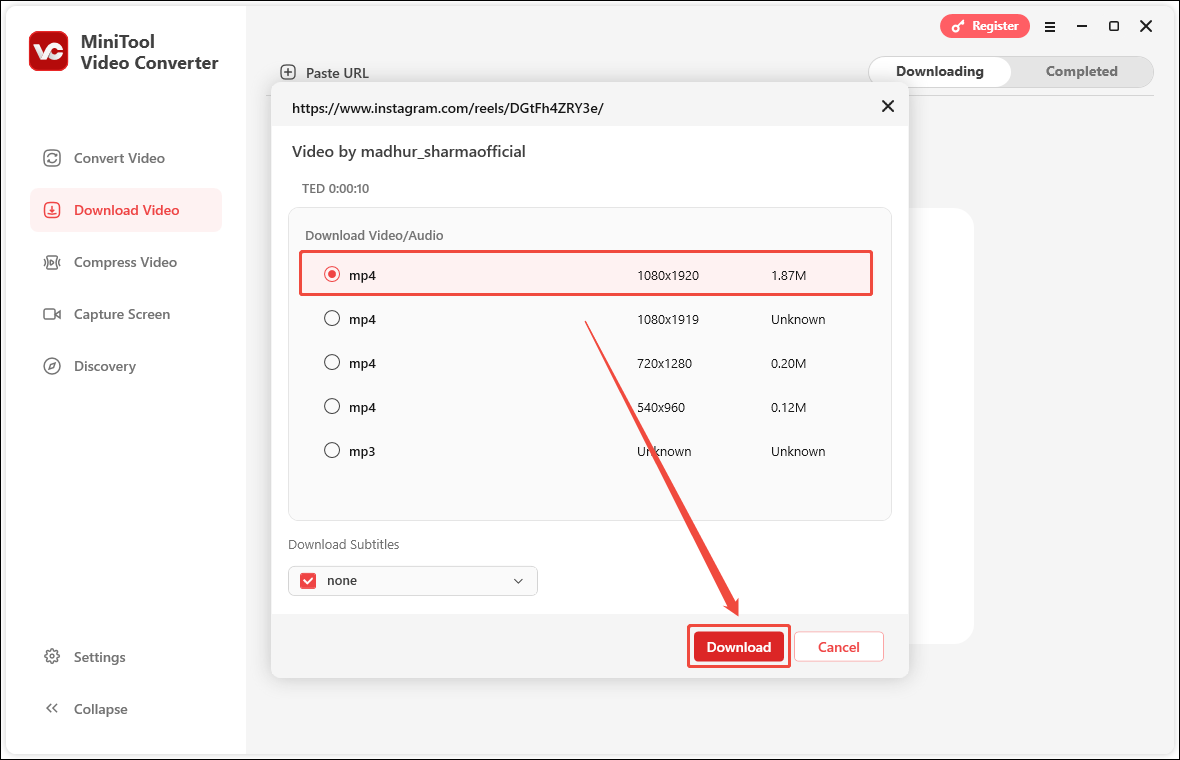Screen dimensions: 1180x760
Task: Click the 'Download Video/Audio' heading
Action: coord(374,236)
